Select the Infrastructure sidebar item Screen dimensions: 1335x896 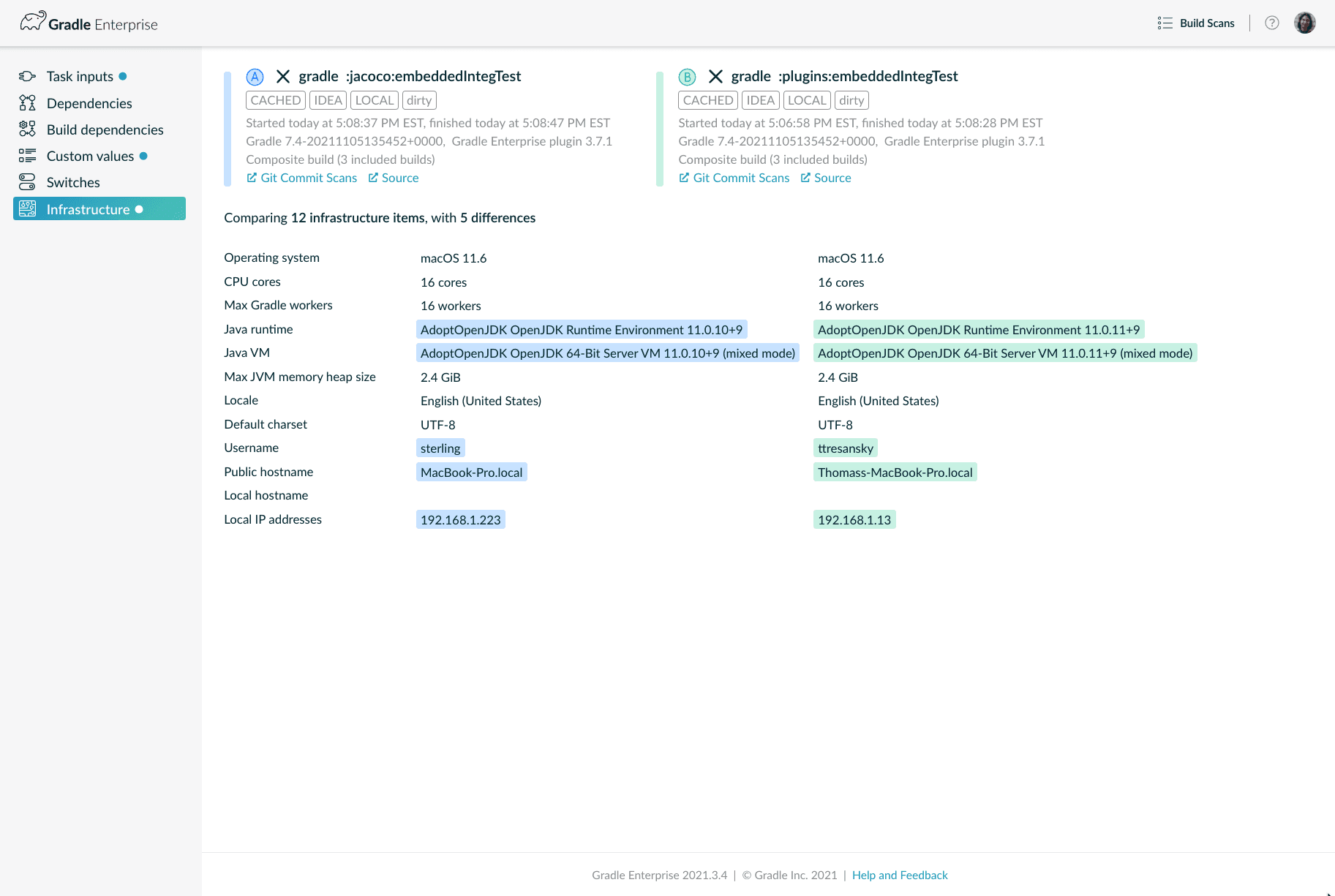tap(88, 209)
